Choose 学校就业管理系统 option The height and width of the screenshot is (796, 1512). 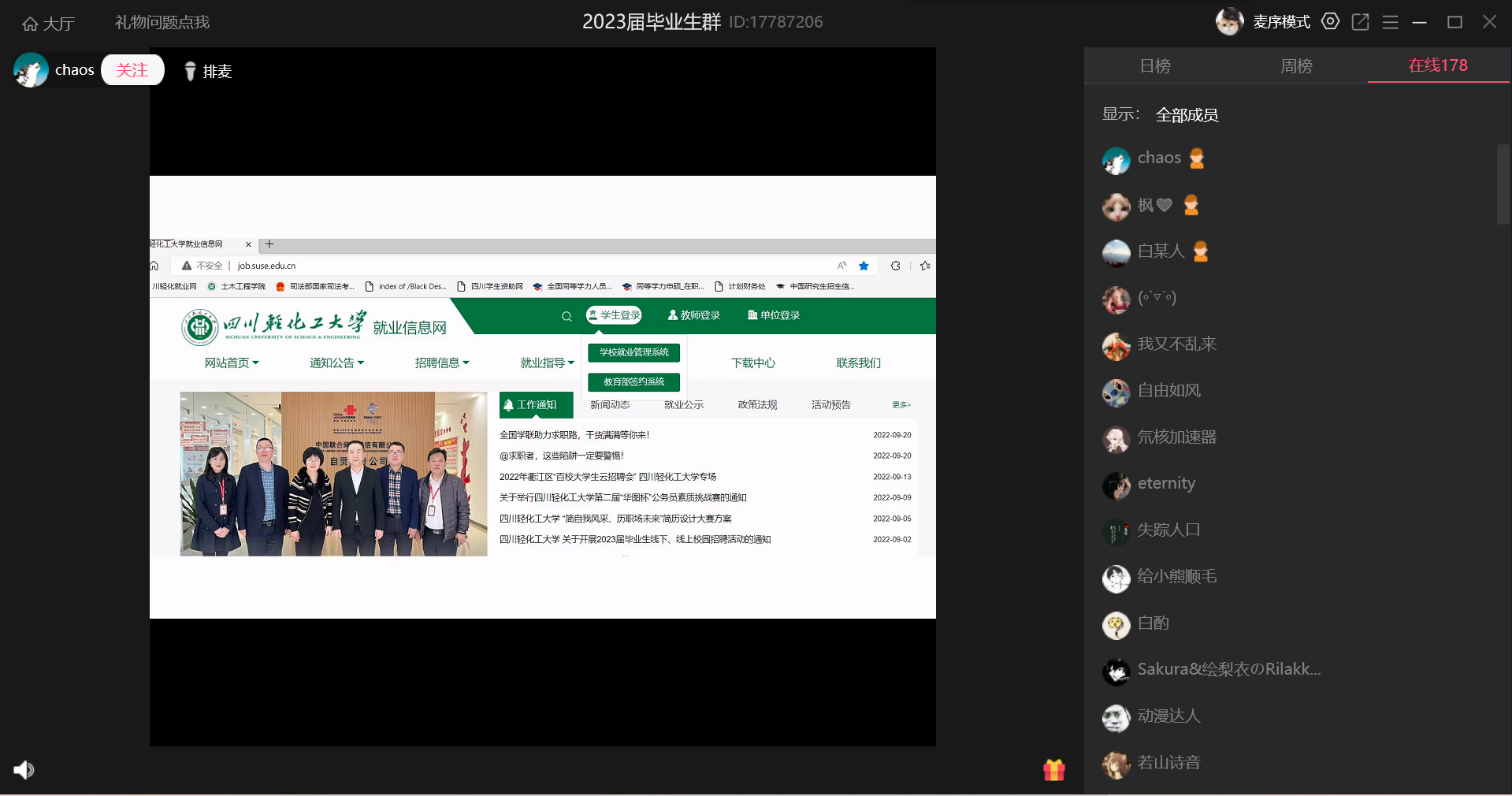click(633, 352)
